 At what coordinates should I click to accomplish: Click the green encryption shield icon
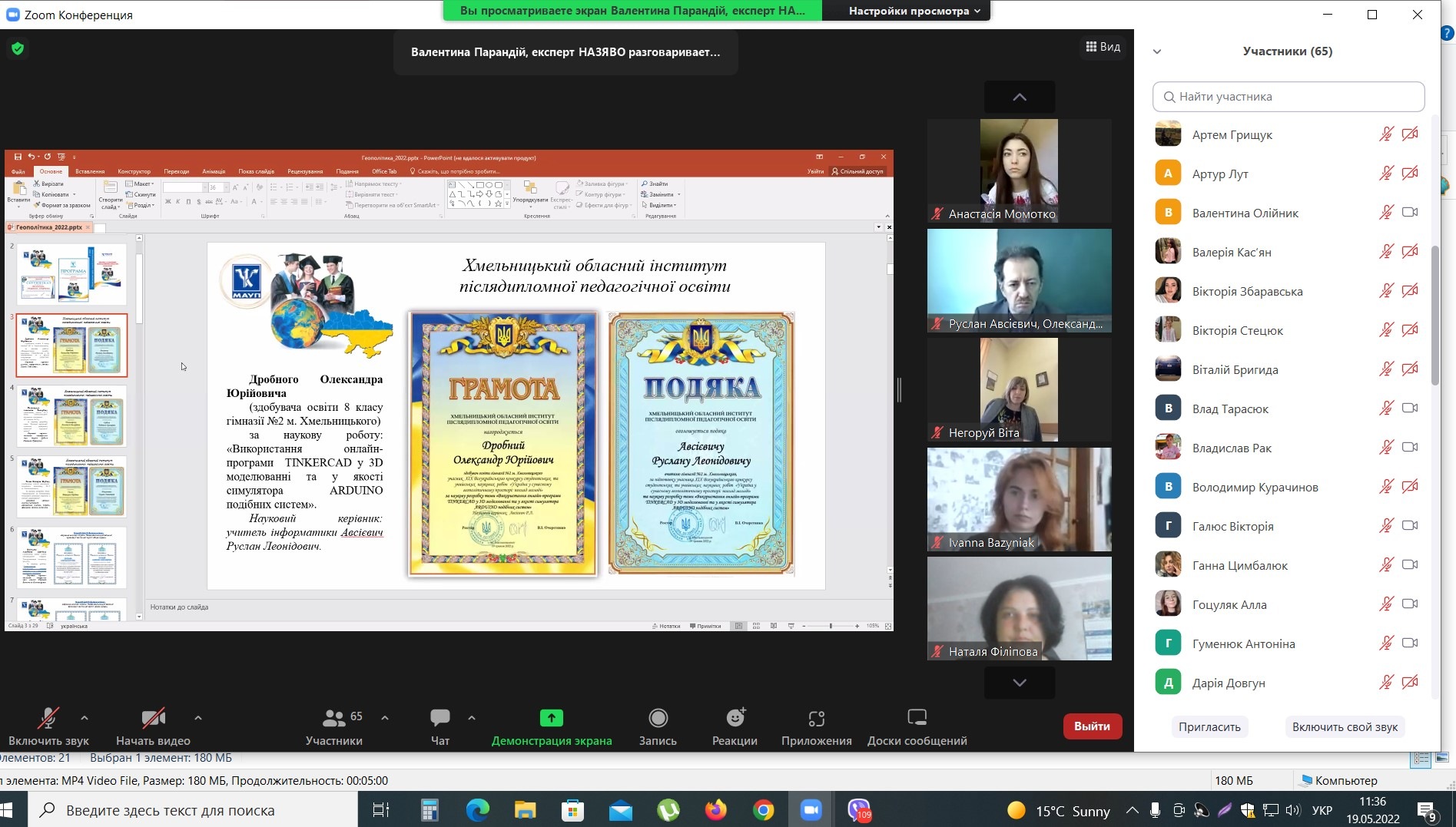point(18,49)
